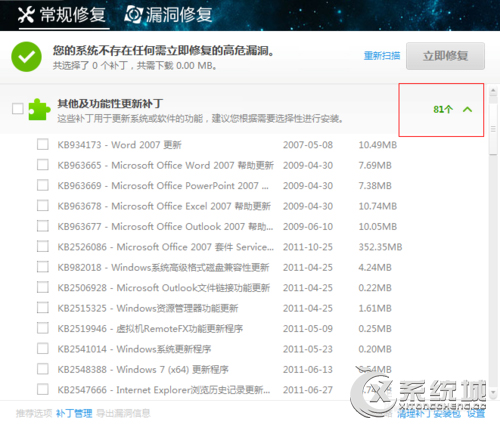
Task: Click the patch name KB2515325 - Windows资源管理器功能更新
Action: click(148, 308)
